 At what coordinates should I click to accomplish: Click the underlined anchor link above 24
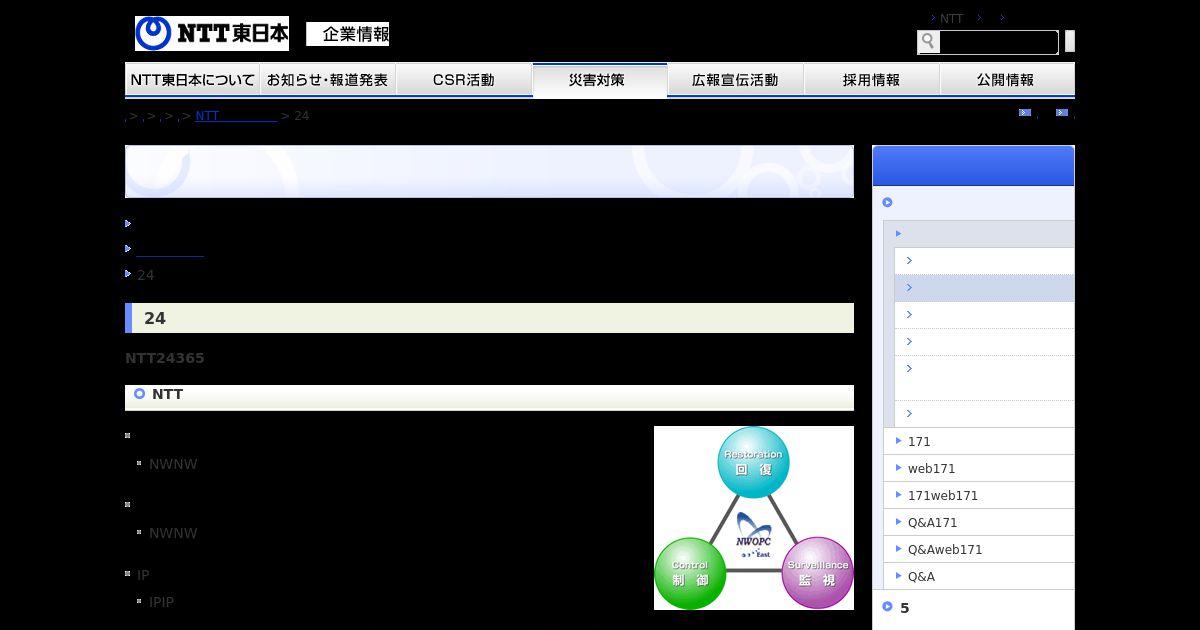[x=170, y=249]
